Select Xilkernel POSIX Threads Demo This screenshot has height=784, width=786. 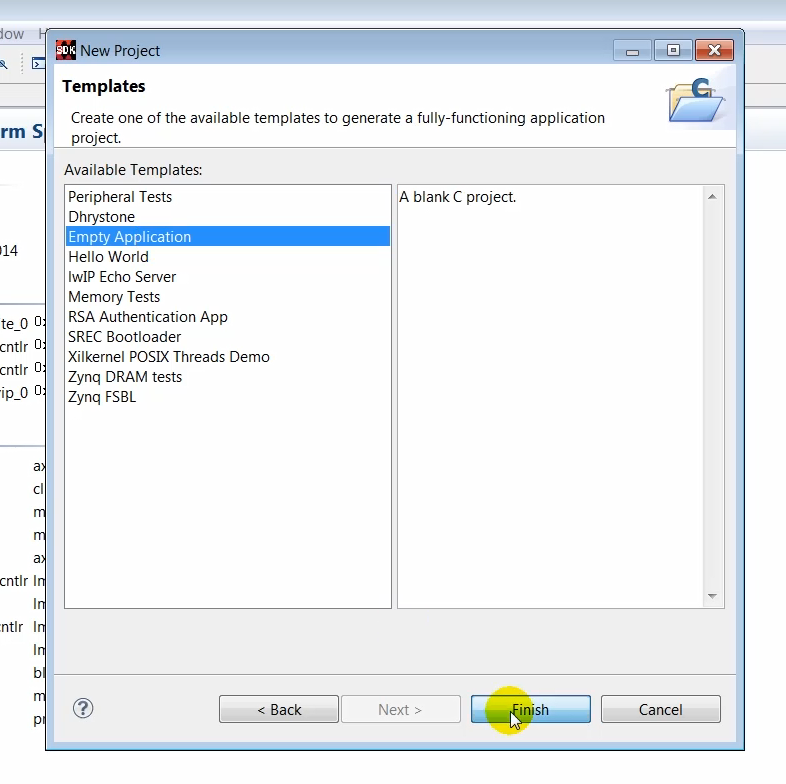(x=169, y=357)
